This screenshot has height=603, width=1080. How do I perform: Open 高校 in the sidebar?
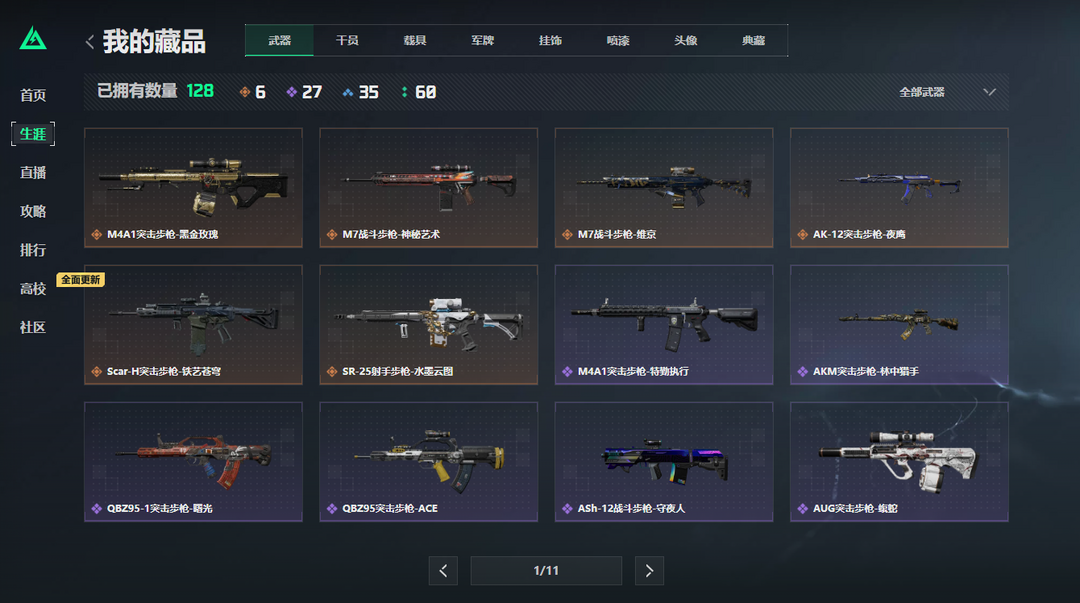click(x=33, y=289)
